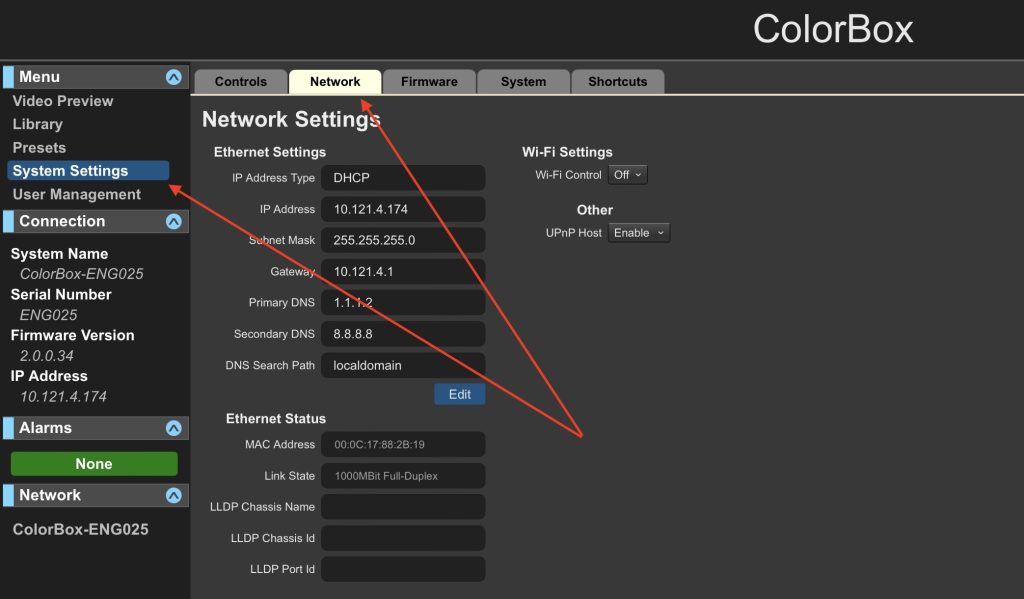Open Video Preview from the menu
The width and height of the screenshot is (1024, 599).
pyautogui.click(x=63, y=101)
